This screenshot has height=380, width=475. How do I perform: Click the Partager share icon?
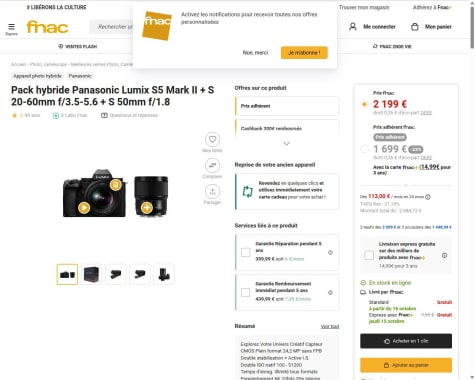(x=212, y=191)
